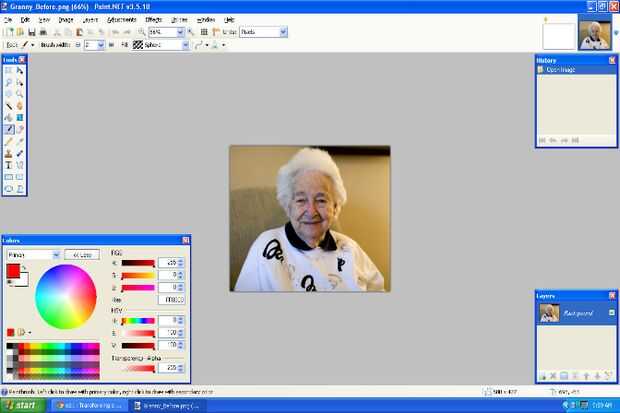Viewport: 620px width, 413px height.
Task: Open the tool chooser dropdown arrow
Action: point(32,45)
